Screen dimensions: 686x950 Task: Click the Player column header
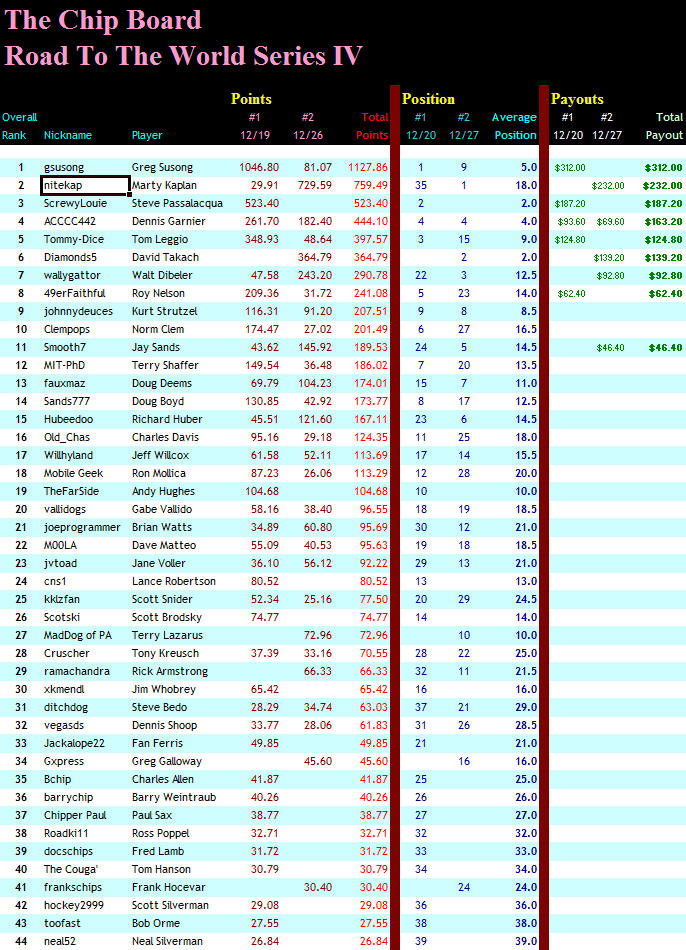click(147, 135)
